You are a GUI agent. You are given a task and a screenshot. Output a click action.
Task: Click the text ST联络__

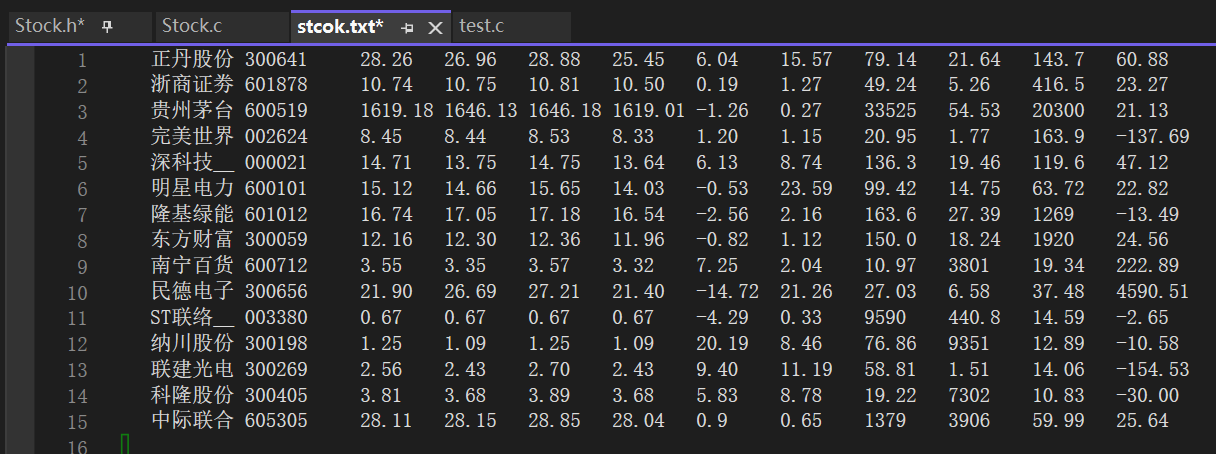tap(192, 318)
